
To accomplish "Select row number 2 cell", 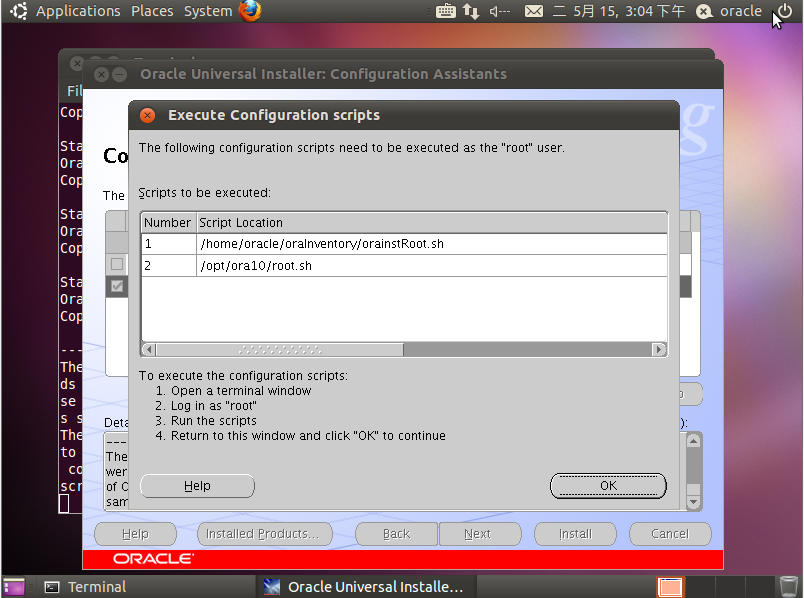I will coord(169,266).
